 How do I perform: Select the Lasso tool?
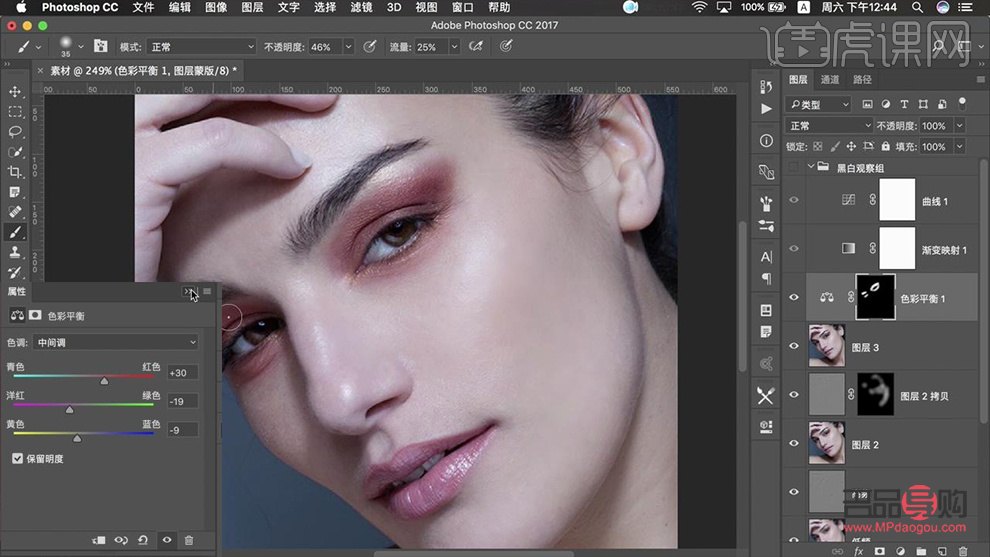(x=15, y=132)
